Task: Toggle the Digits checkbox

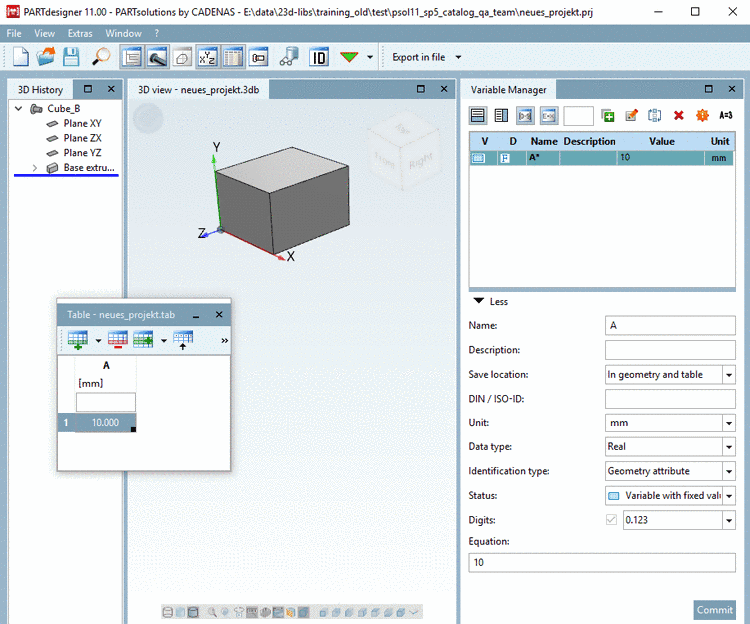Action: (x=611, y=520)
